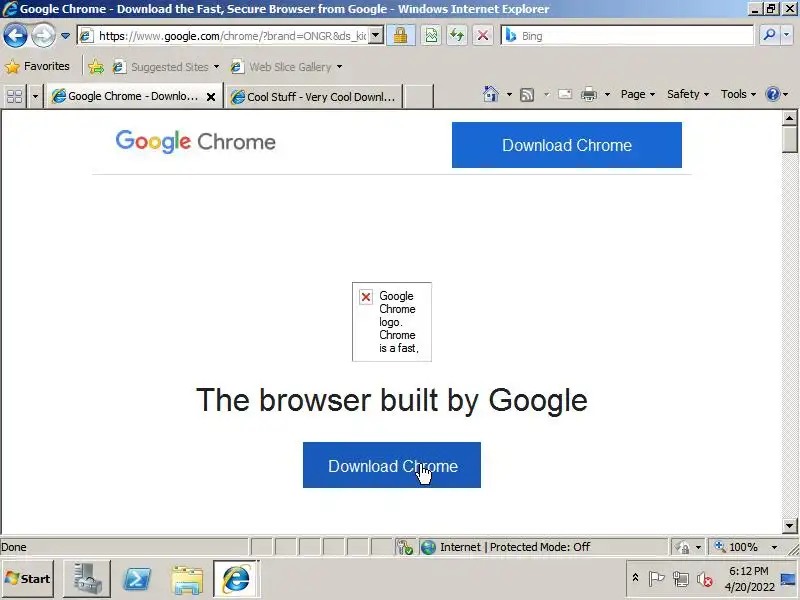Add to Favorites Bar star icon
Viewport: 800px width, 600px height.
tap(95, 67)
